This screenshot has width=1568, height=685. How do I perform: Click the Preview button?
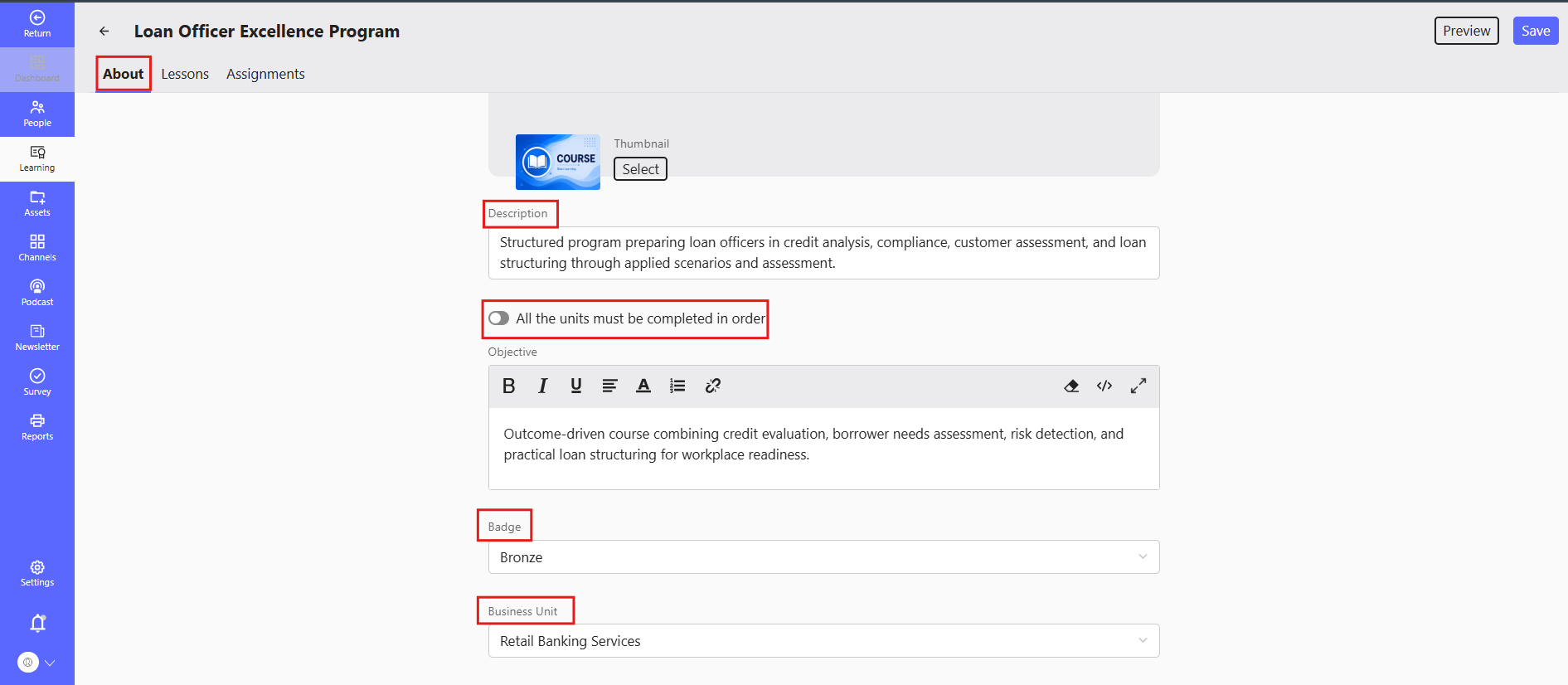pos(1466,31)
